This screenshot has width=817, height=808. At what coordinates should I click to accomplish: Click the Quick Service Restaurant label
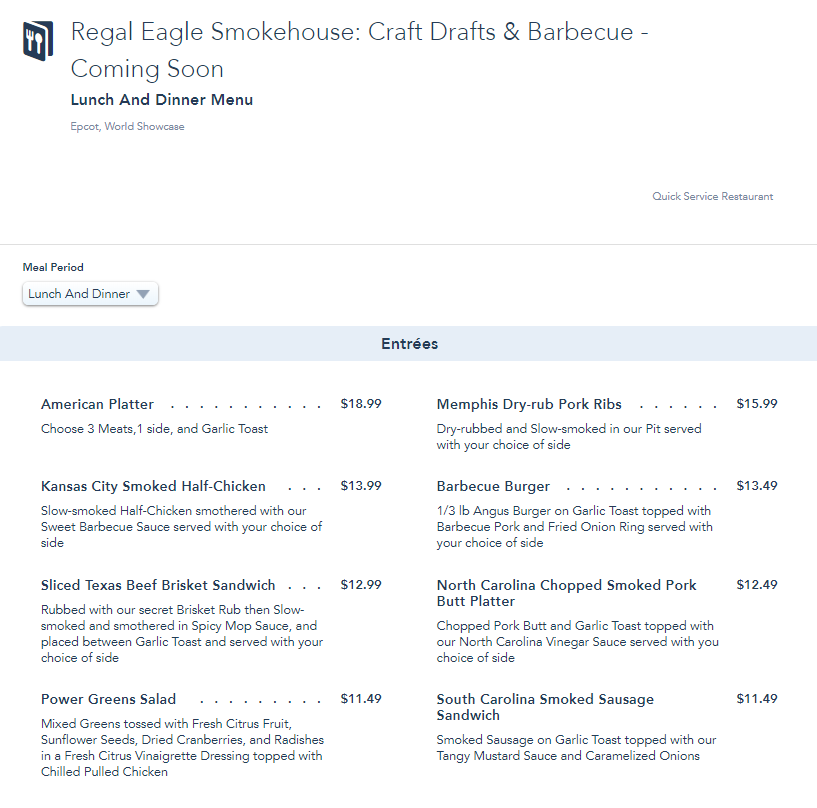[x=712, y=197]
